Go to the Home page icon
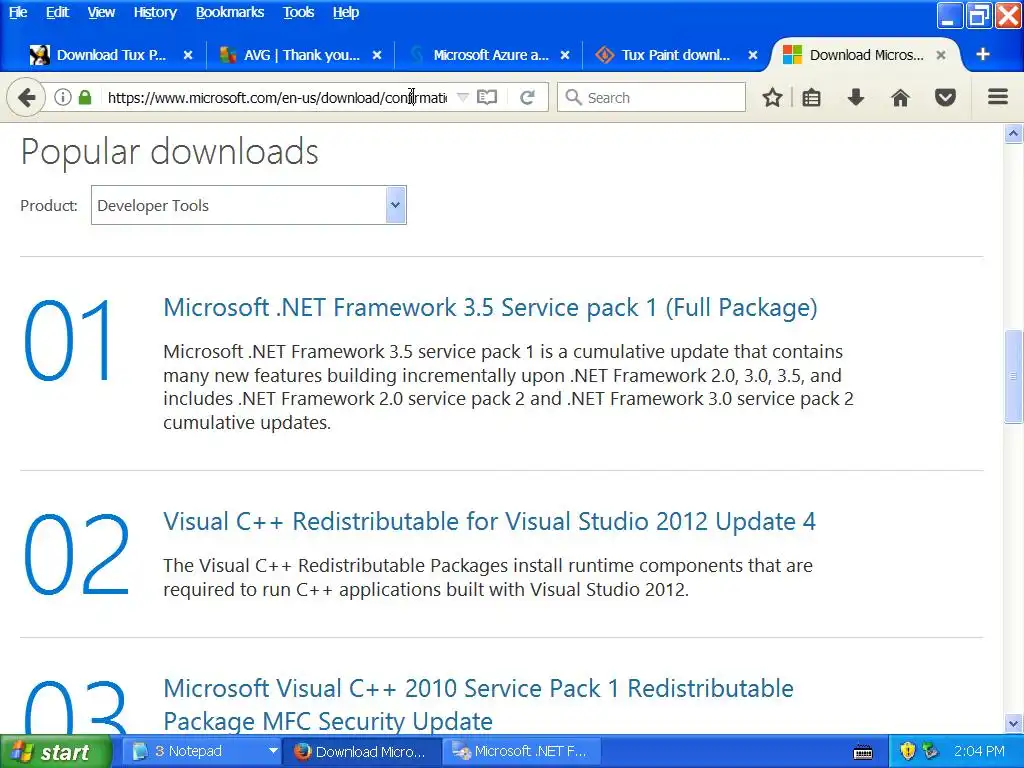This screenshot has height=768, width=1024. (x=901, y=98)
